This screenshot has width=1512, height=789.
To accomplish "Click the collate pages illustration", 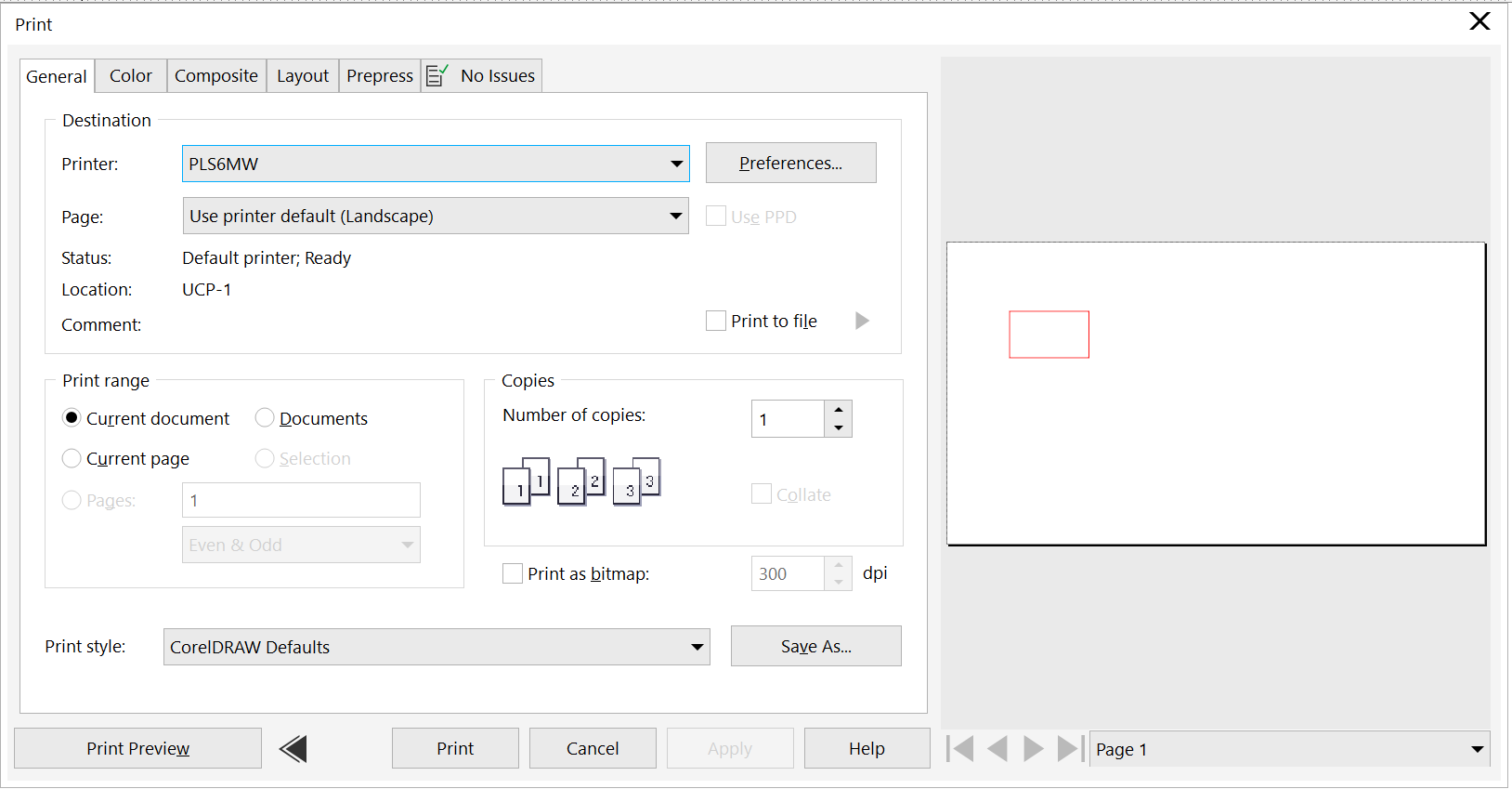I will (581, 480).
